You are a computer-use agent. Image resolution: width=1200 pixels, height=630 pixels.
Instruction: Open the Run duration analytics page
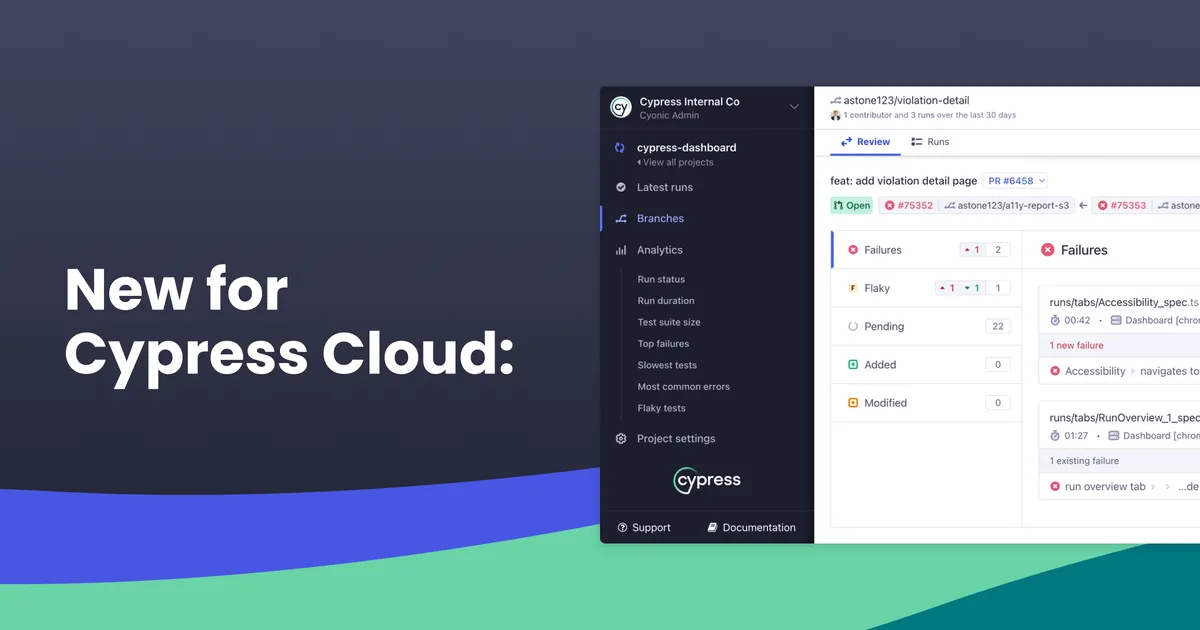(666, 301)
